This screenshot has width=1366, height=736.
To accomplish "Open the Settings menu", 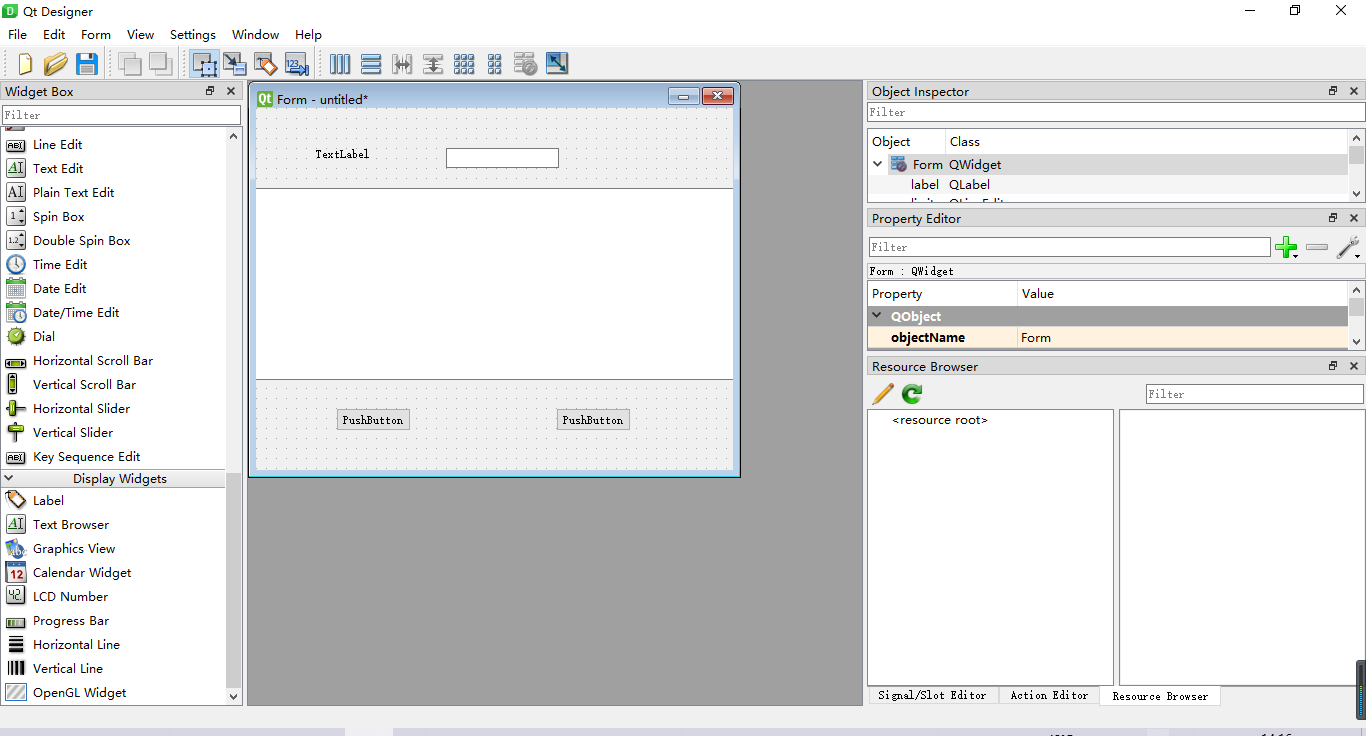I will (x=193, y=34).
